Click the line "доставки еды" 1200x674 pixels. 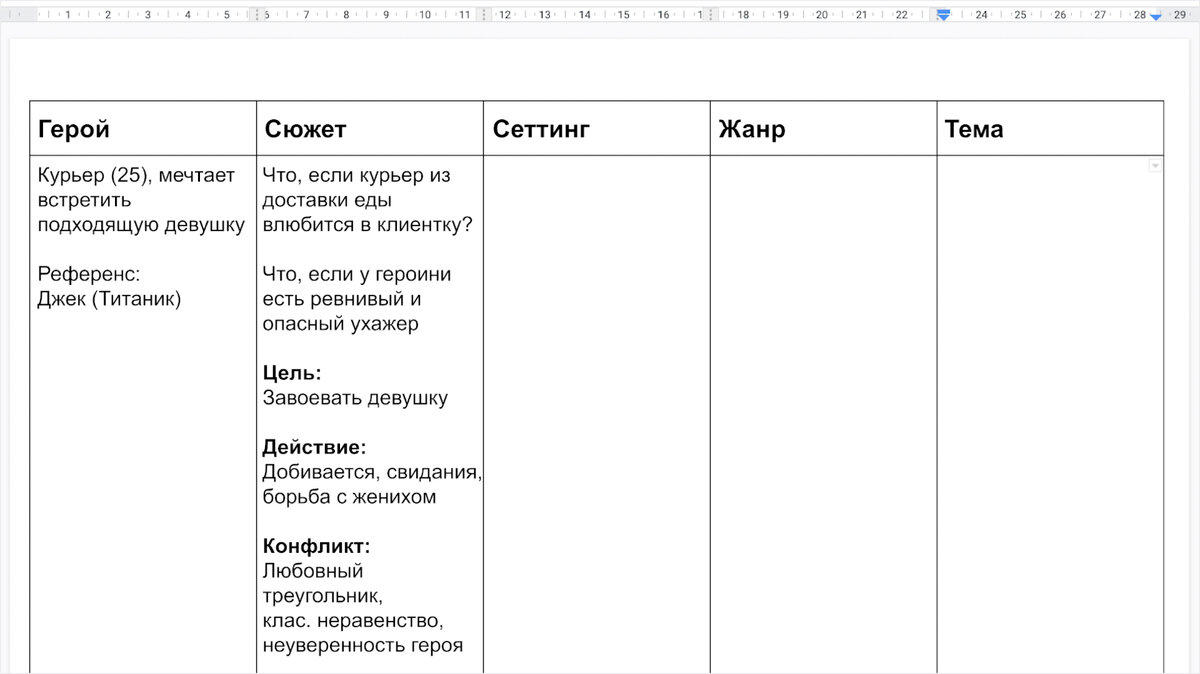pyautogui.click(x=327, y=200)
